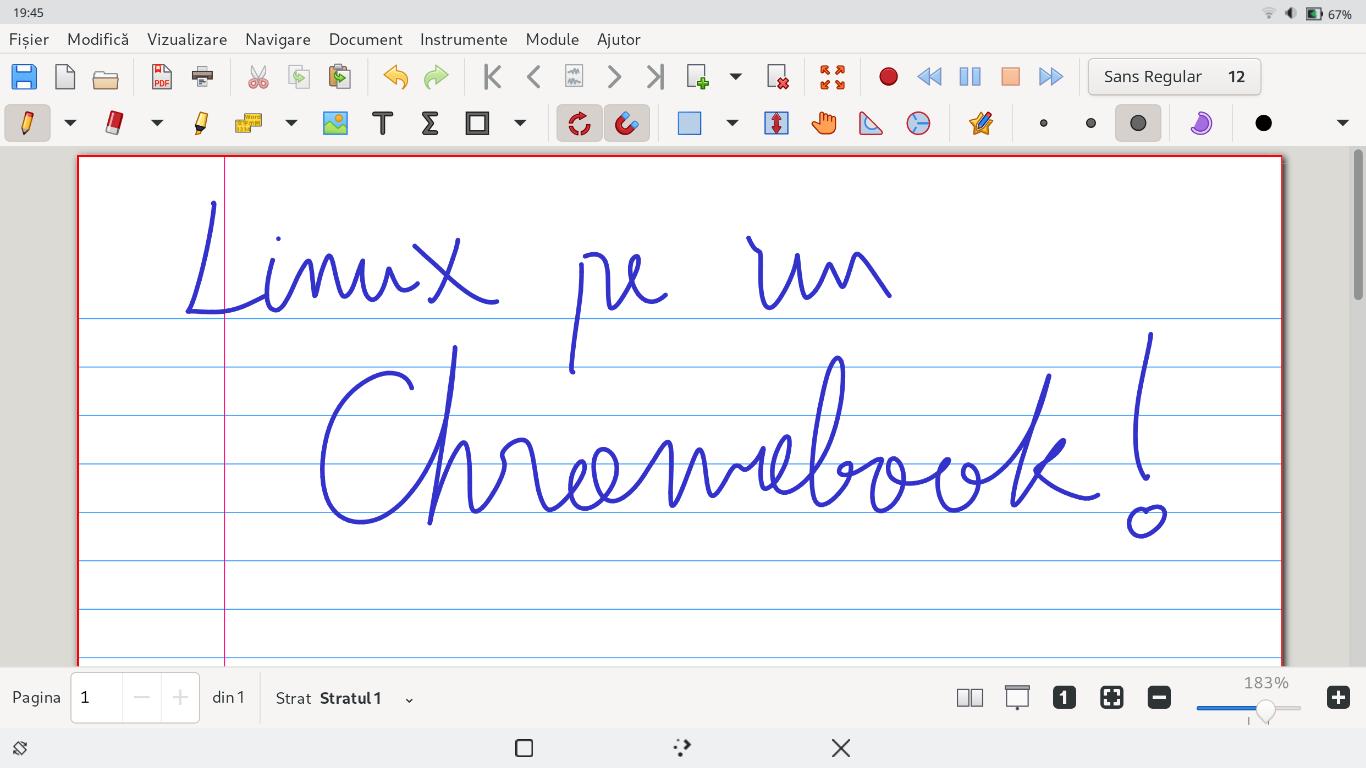Delete the current page

(777, 77)
